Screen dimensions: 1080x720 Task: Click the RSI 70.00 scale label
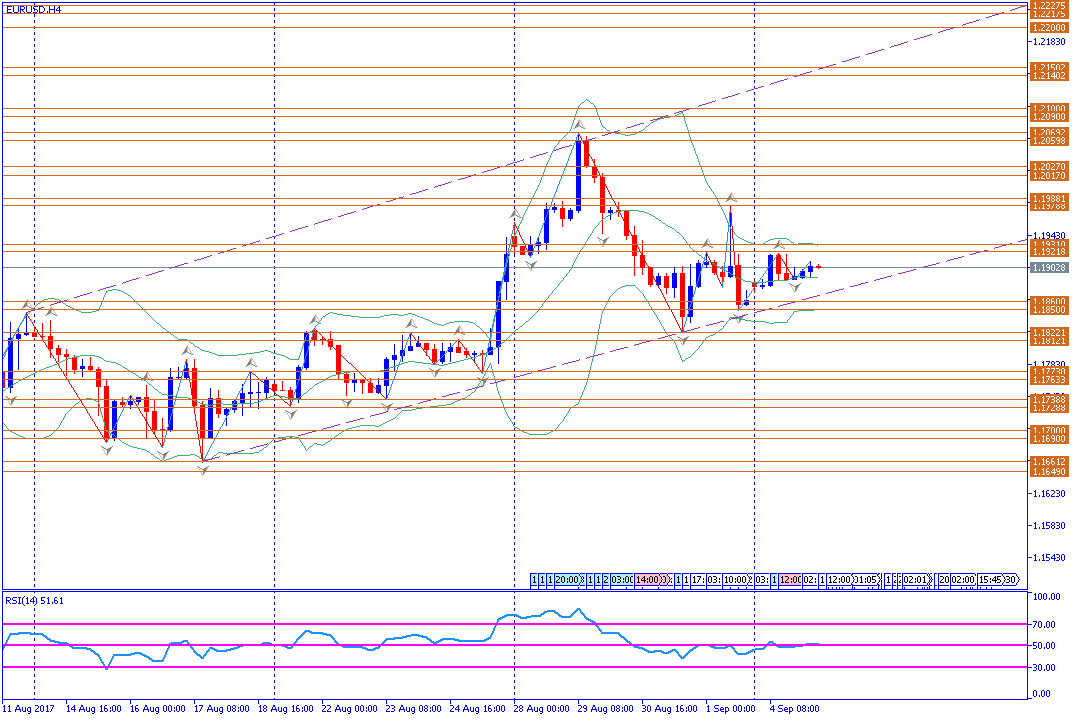(1046, 623)
